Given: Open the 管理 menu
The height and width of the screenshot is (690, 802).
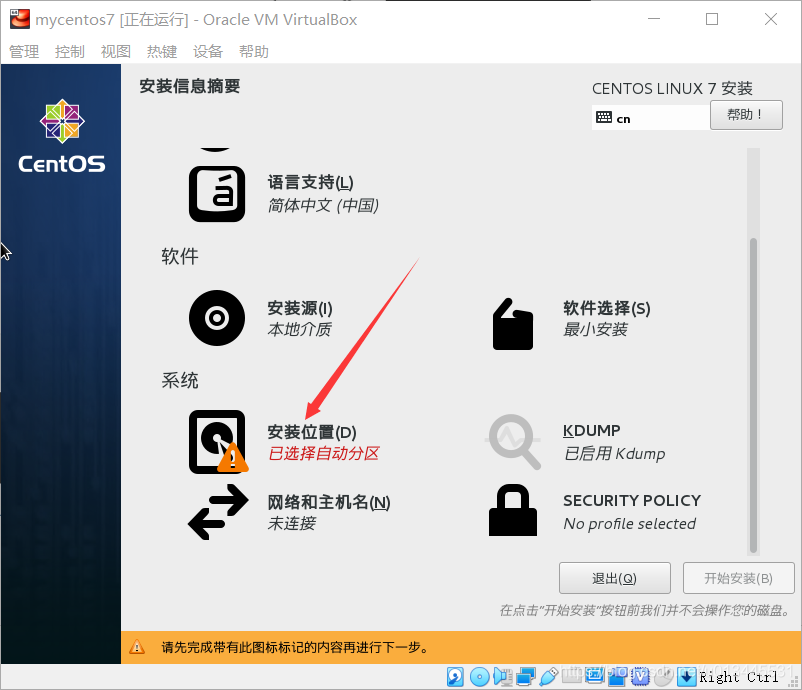Looking at the screenshot, I should click(x=24, y=51).
